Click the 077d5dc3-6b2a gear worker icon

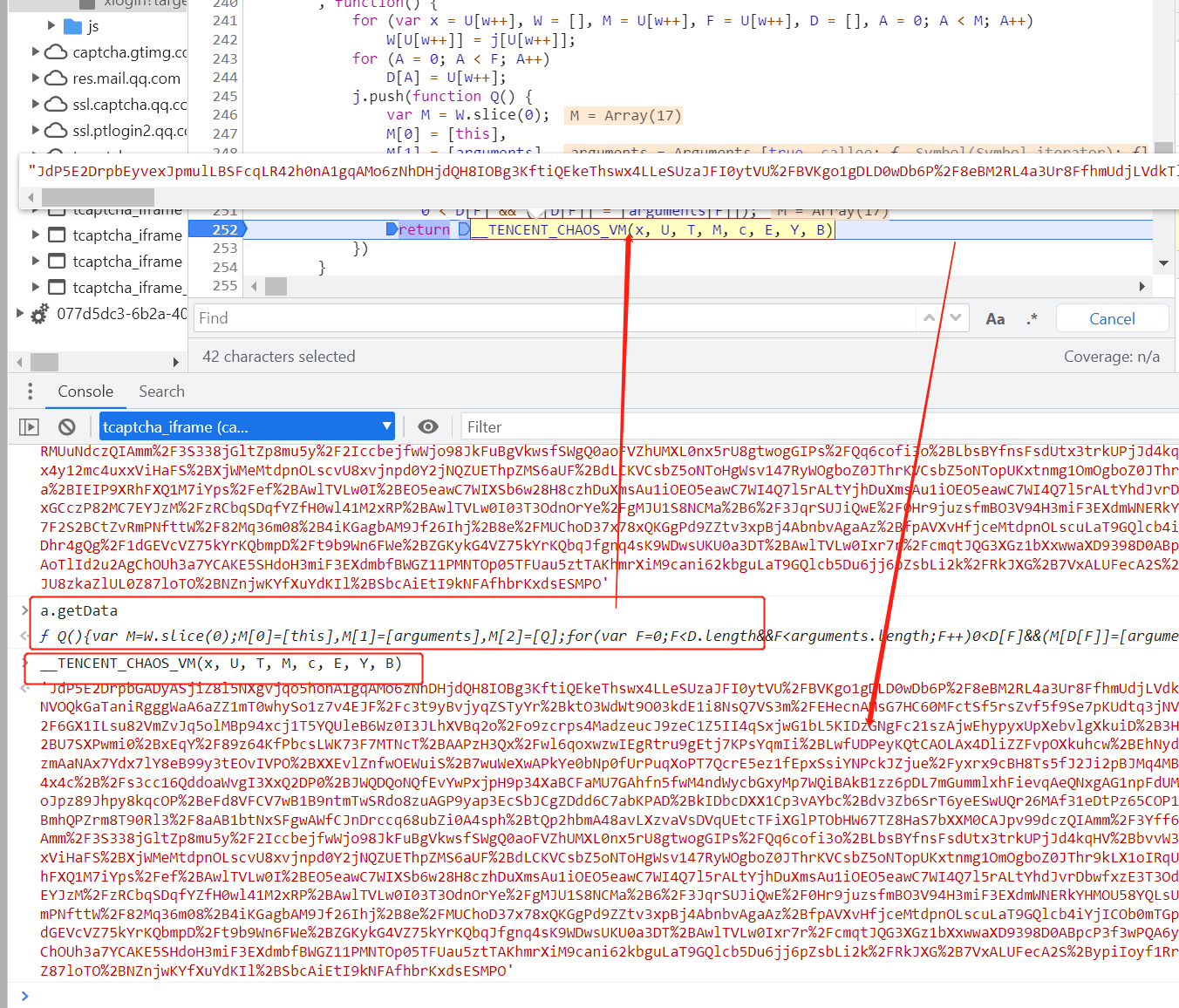[39, 314]
